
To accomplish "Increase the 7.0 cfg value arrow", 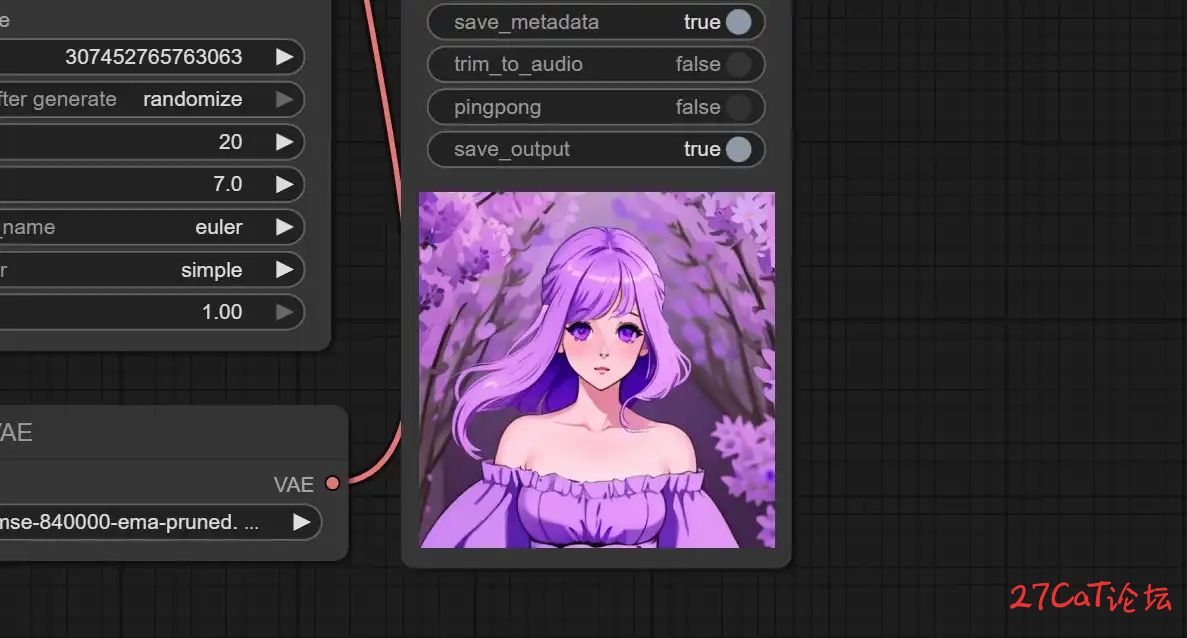I will pyautogui.click(x=285, y=184).
